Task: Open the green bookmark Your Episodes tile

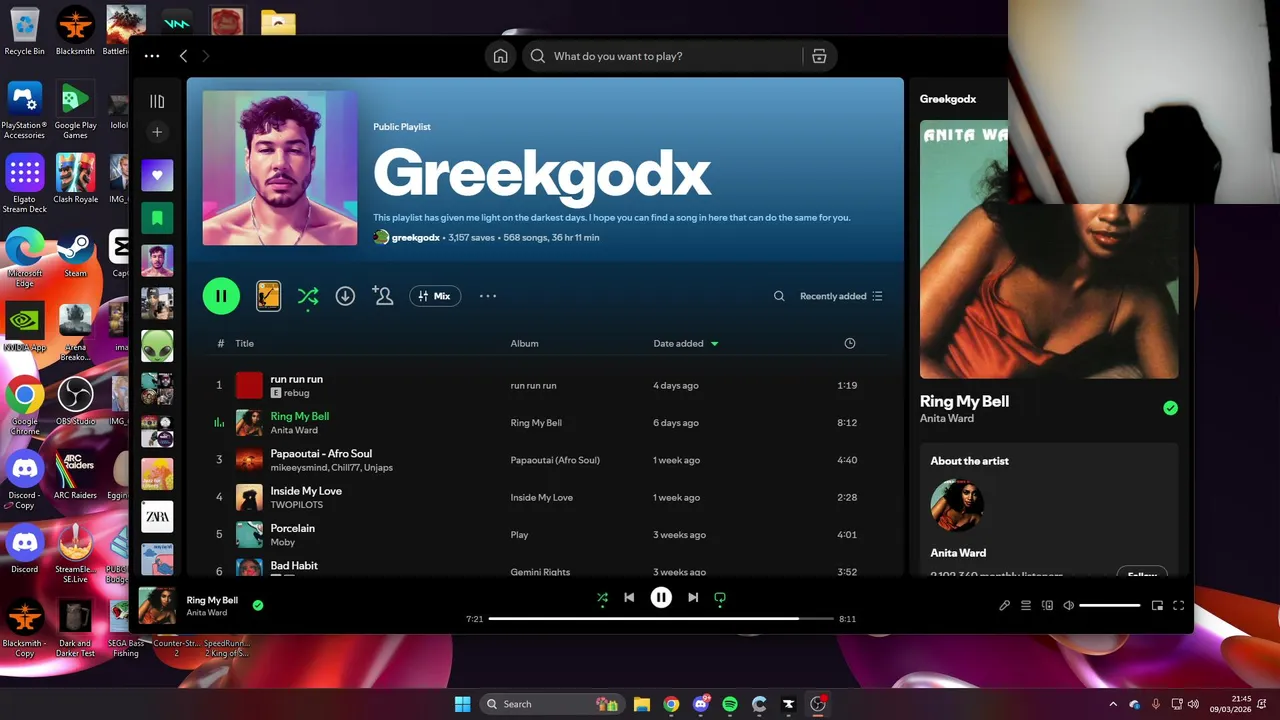Action: click(x=157, y=218)
